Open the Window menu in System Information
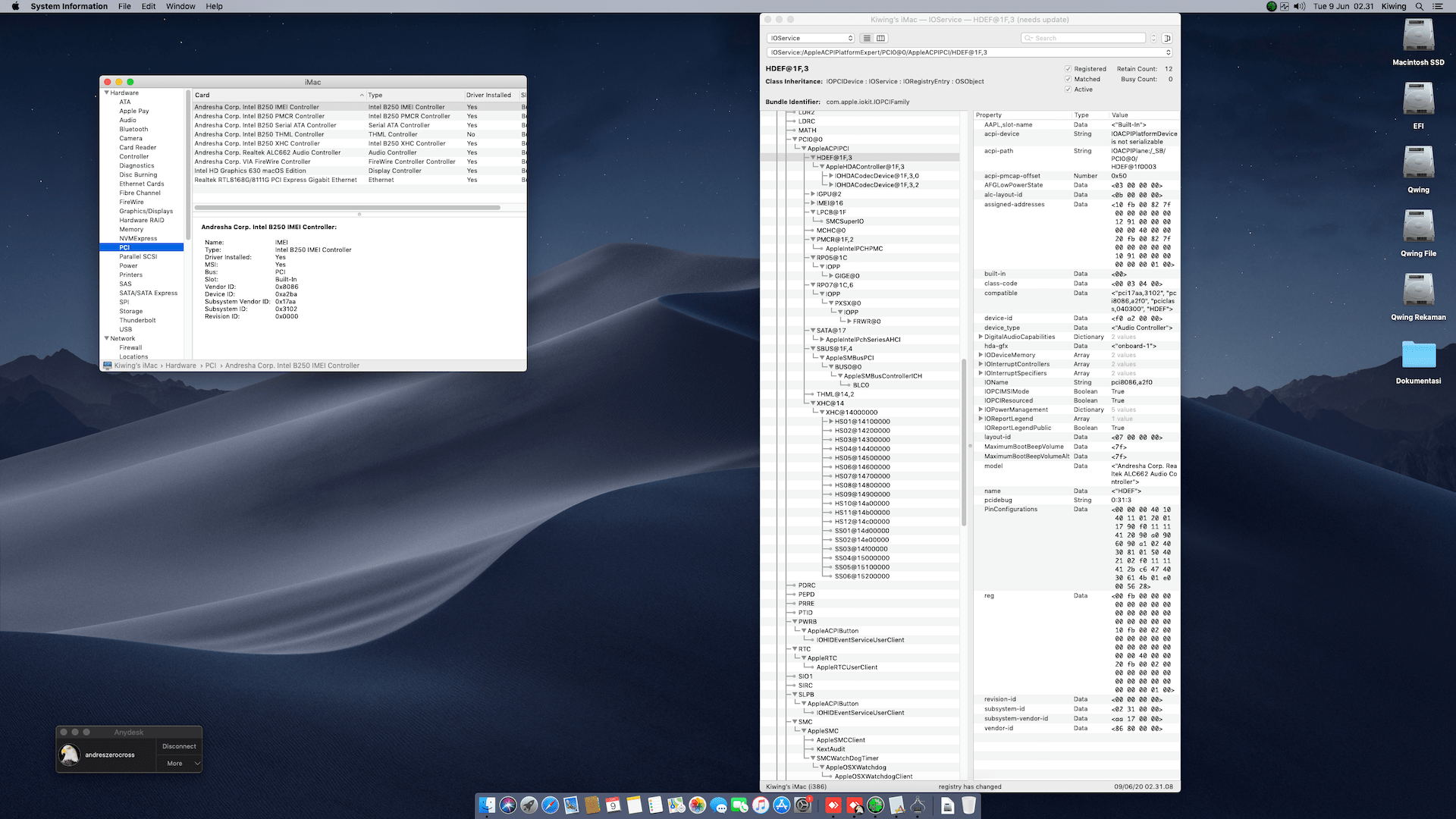This screenshot has height=819, width=1456. coord(180,6)
